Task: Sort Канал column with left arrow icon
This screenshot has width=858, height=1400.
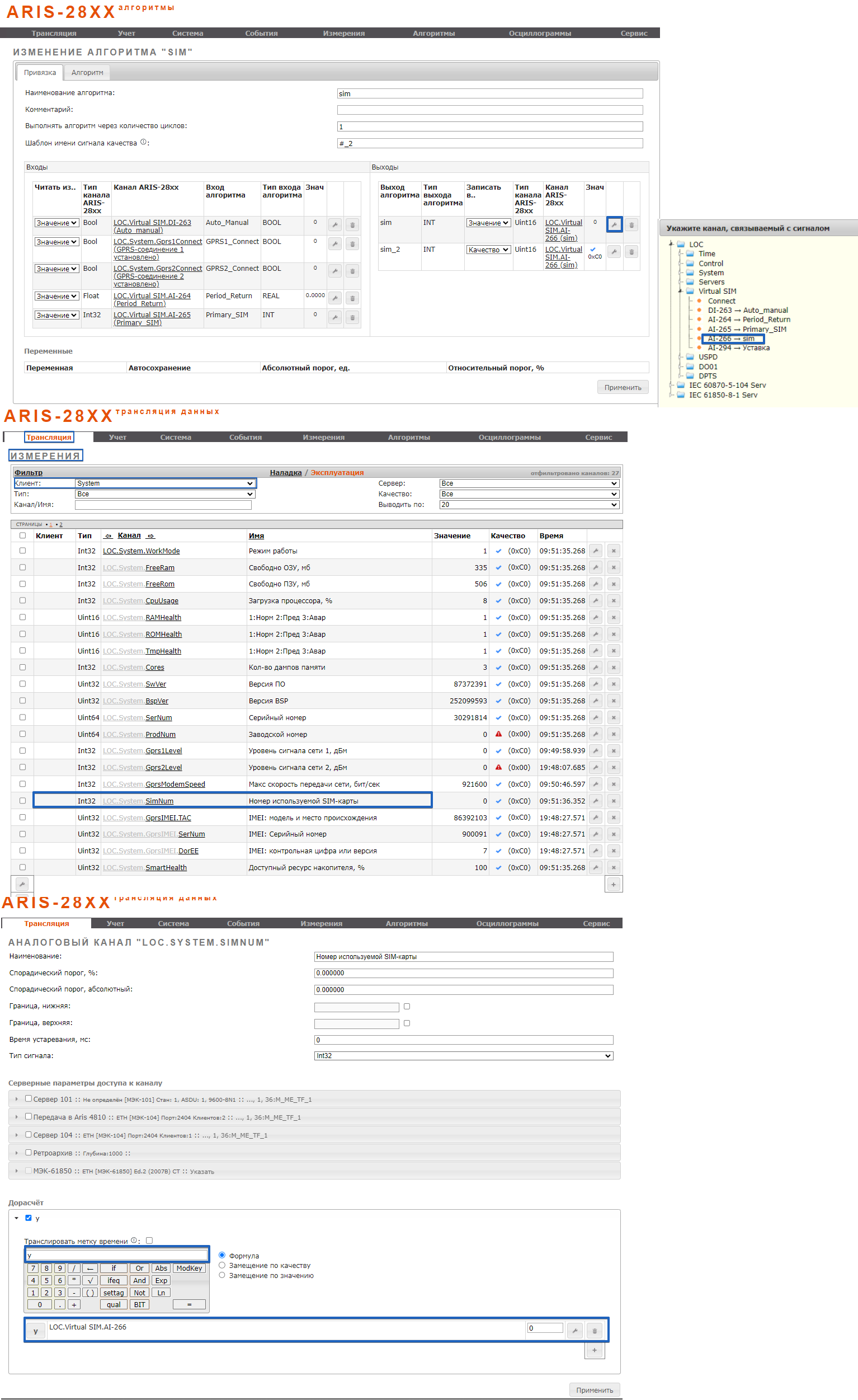Action: point(109,536)
